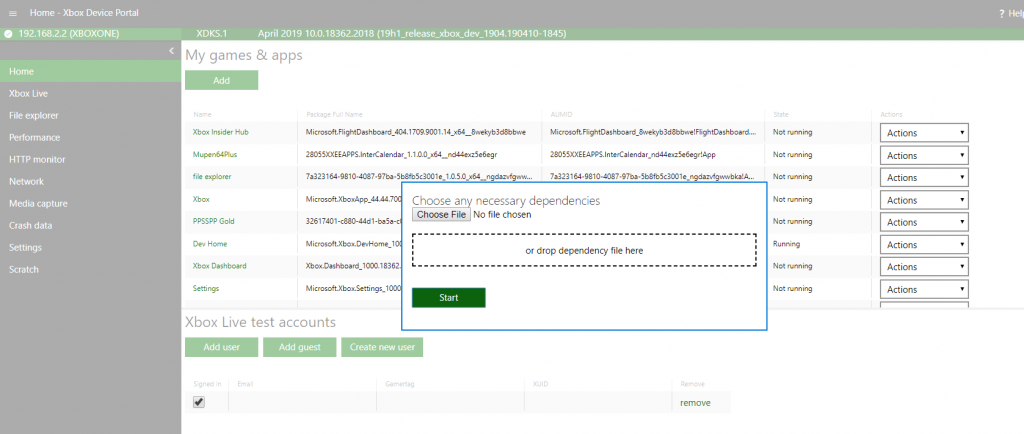Image resolution: width=1024 pixels, height=434 pixels.
Task: Open the Crash data page
Action: point(90,225)
